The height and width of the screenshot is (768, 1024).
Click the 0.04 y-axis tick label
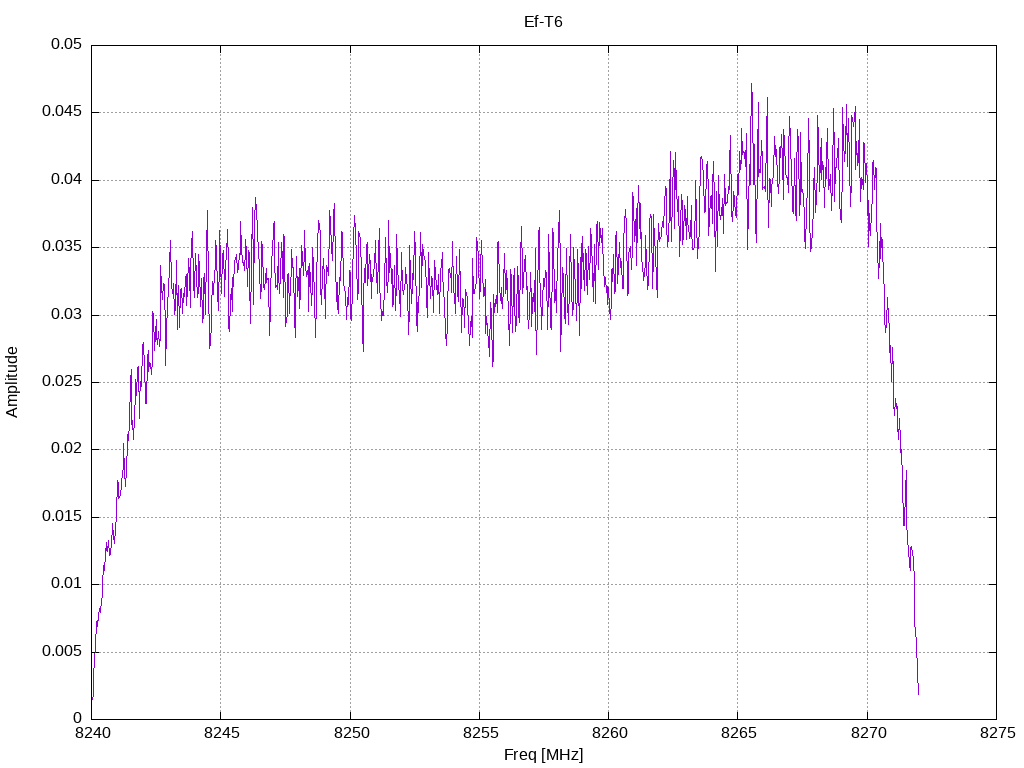[x=67, y=179]
